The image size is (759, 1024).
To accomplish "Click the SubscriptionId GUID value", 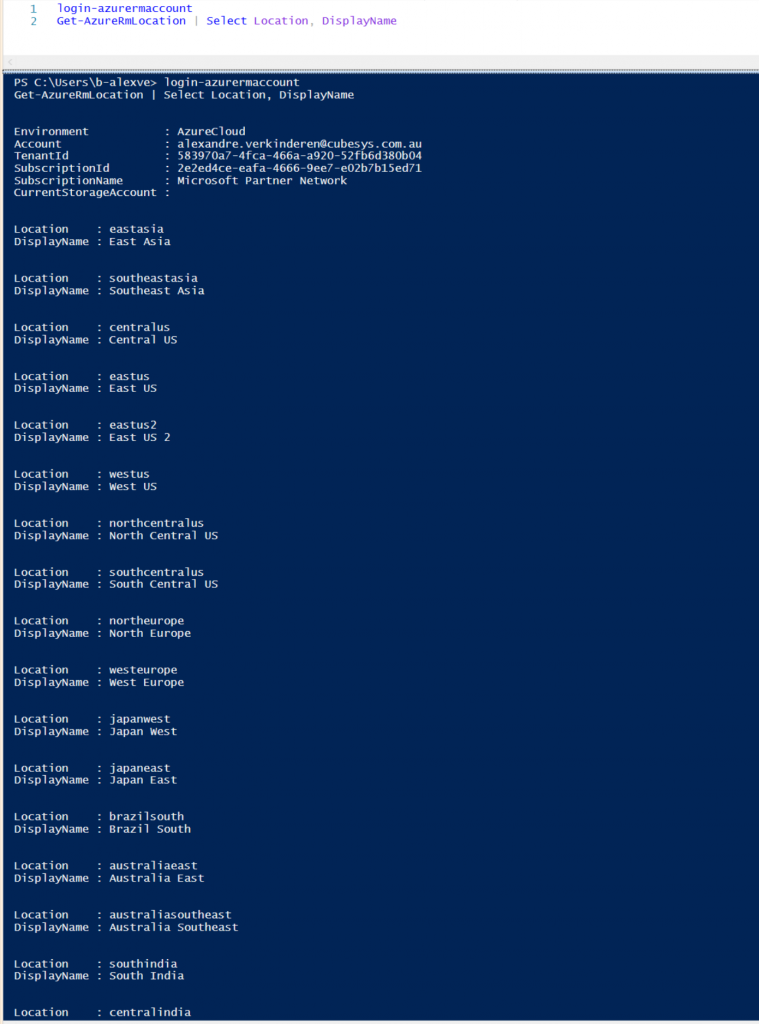I will pos(299,168).
